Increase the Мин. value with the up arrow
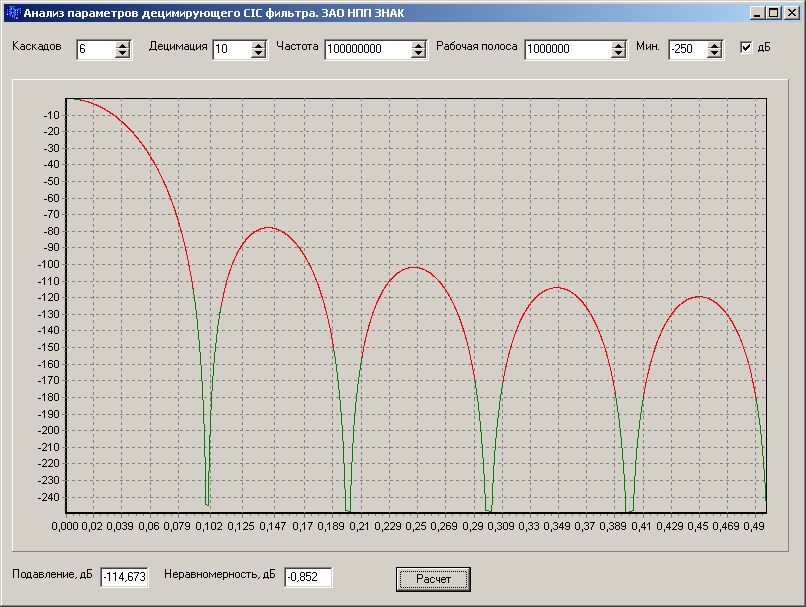This screenshot has width=806, height=607. [x=714, y=45]
